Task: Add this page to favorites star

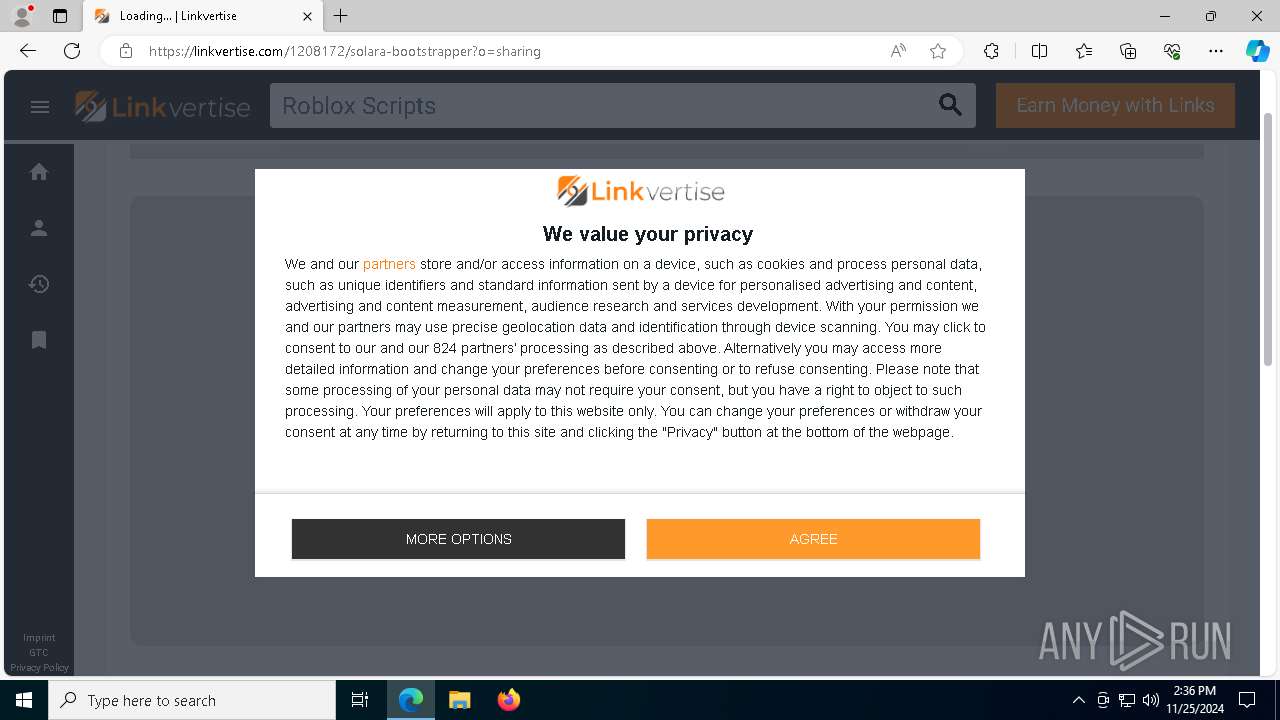Action: click(x=938, y=51)
